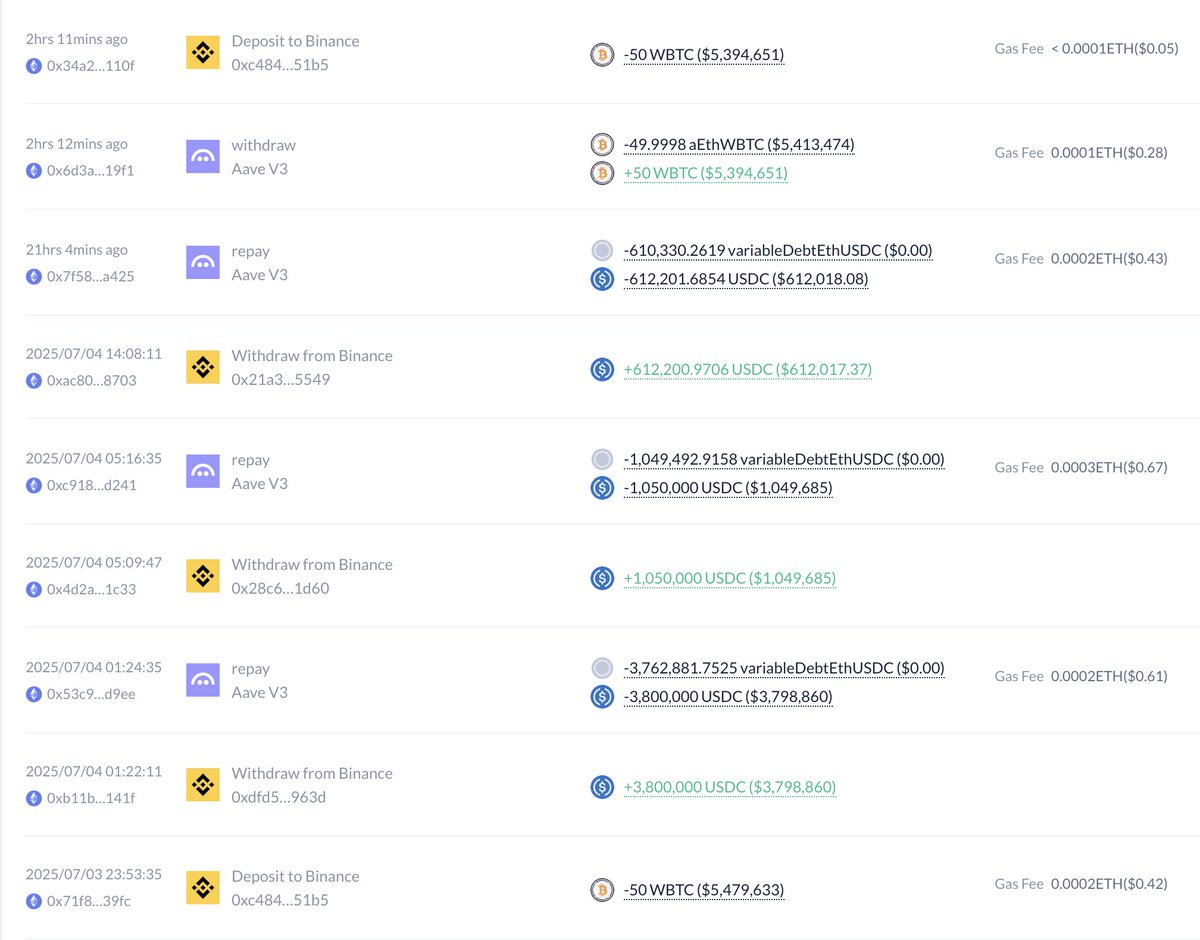The height and width of the screenshot is (940, 1200).
Task: Click Binance icon beside hash 0xb11b…141f
Action: click(203, 785)
